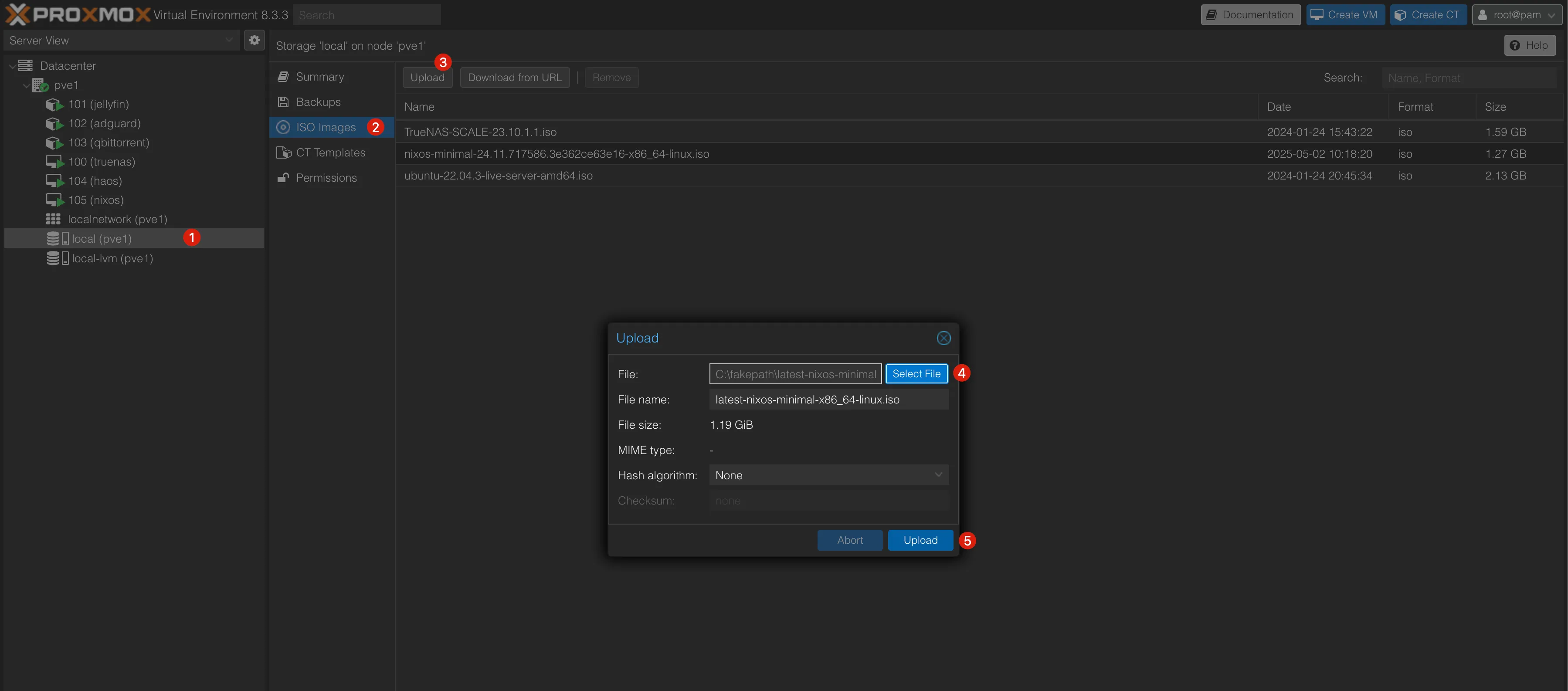Click the root@pam user icon
Image resolution: width=1568 pixels, height=691 pixels.
pos(1483,15)
